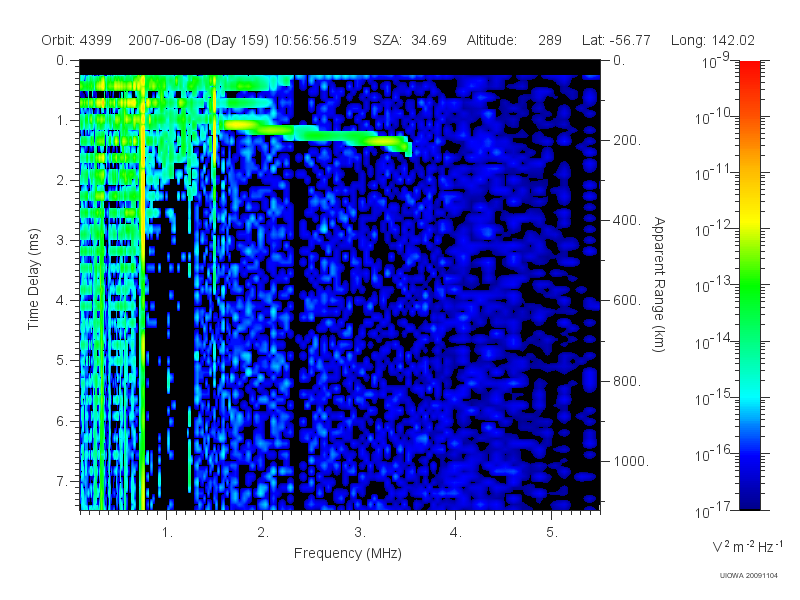This screenshot has width=800, height=600.
Task: Click the '400.' apparent range tick label
Action: pyautogui.click(x=627, y=220)
